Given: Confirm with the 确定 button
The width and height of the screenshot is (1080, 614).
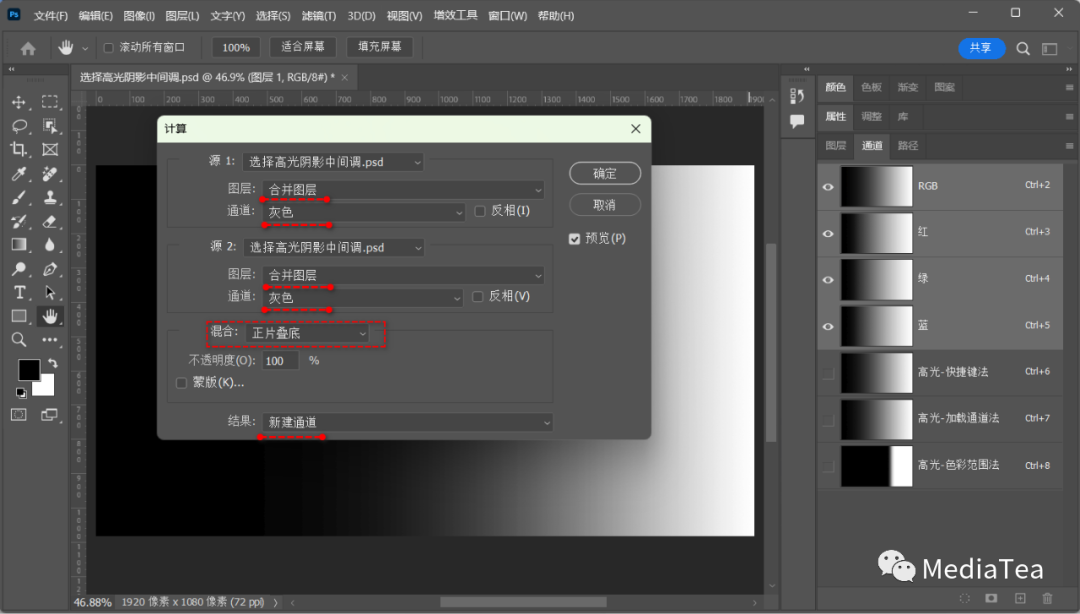Looking at the screenshot, I should (x=605, y=174).
